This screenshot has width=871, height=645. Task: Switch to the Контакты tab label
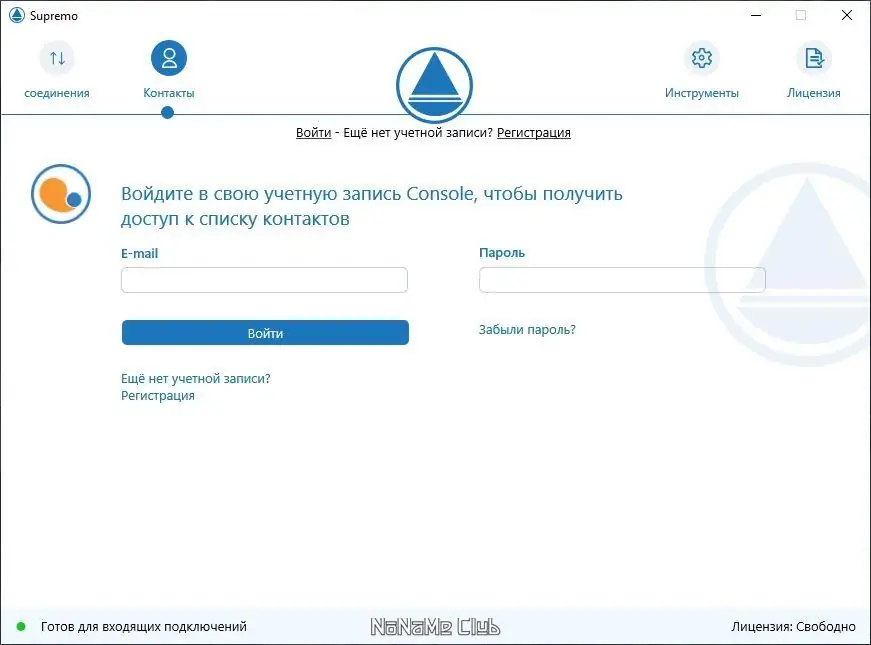point(169,93)
